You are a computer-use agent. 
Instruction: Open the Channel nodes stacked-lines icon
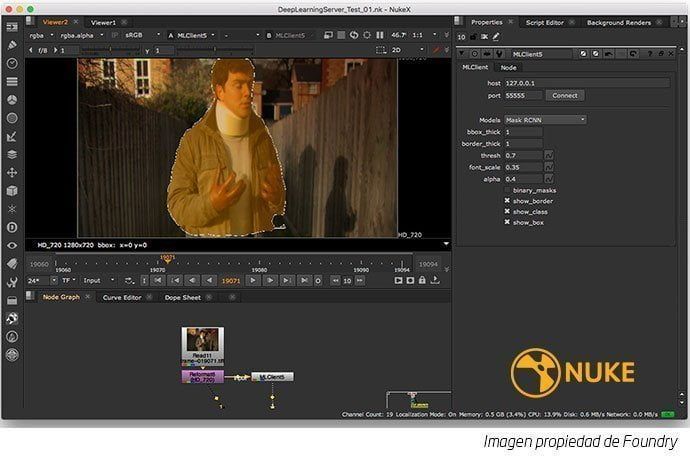tap(12, 82)
